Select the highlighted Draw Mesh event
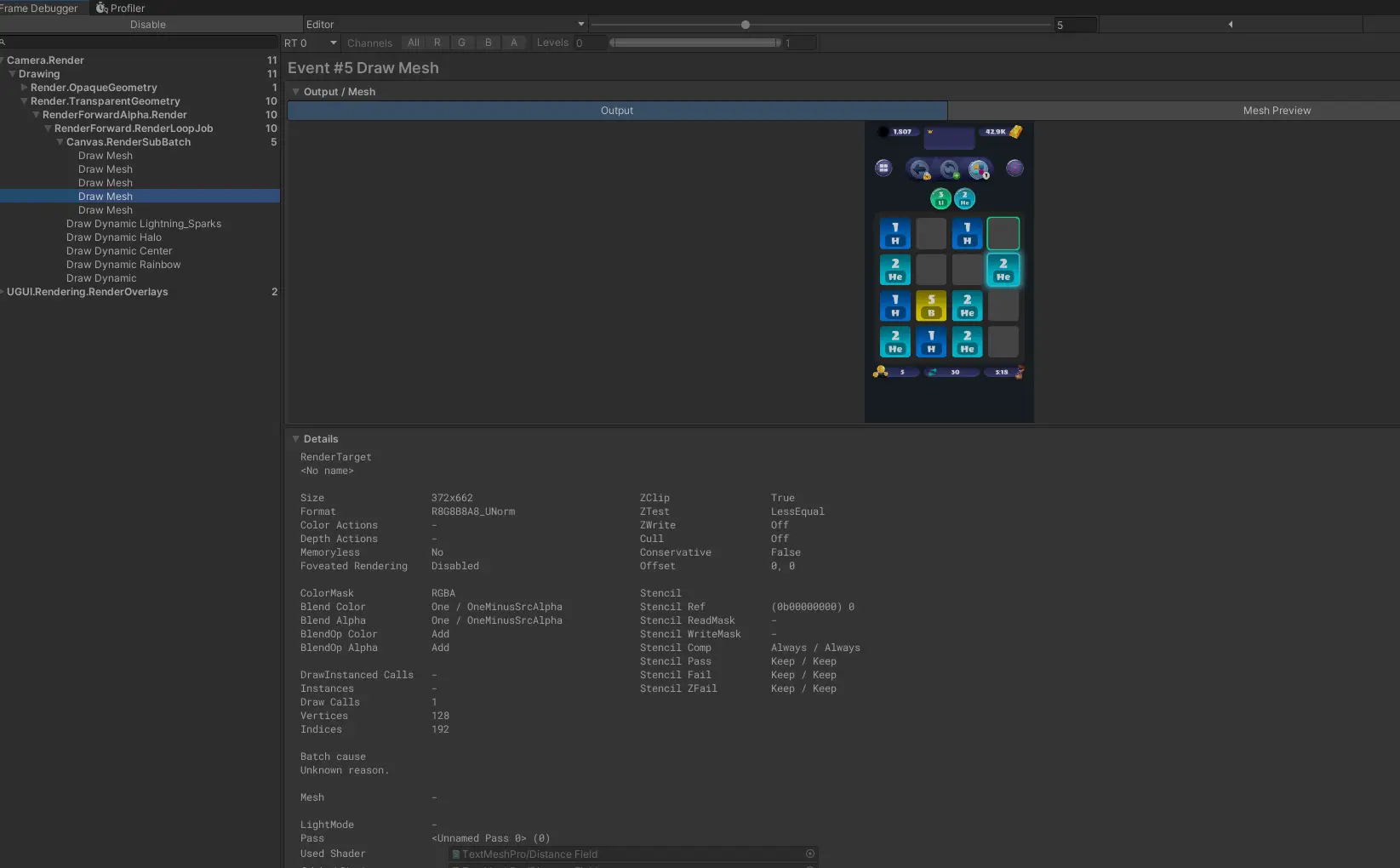This screenshot has width=1400, height=868. click(140, 197)
